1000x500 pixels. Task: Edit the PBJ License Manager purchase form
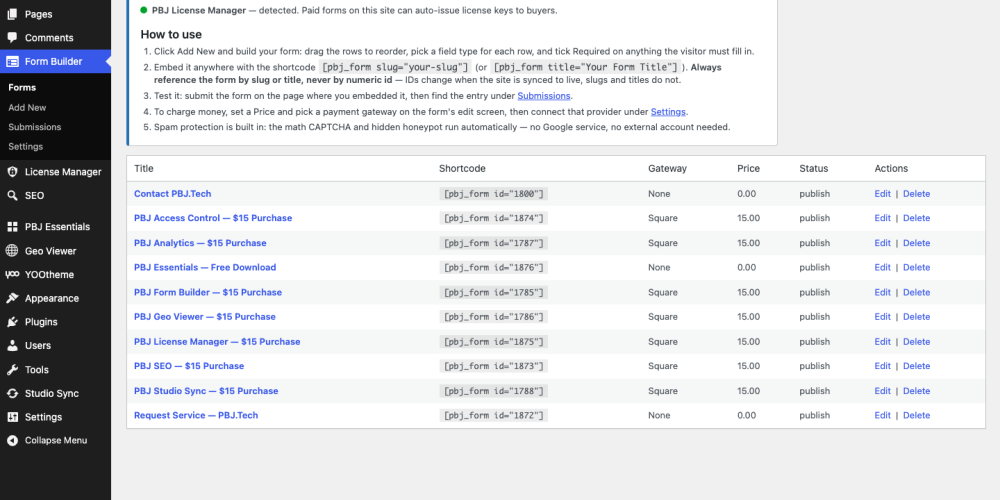pyautogui.click(x=882, y=342)
